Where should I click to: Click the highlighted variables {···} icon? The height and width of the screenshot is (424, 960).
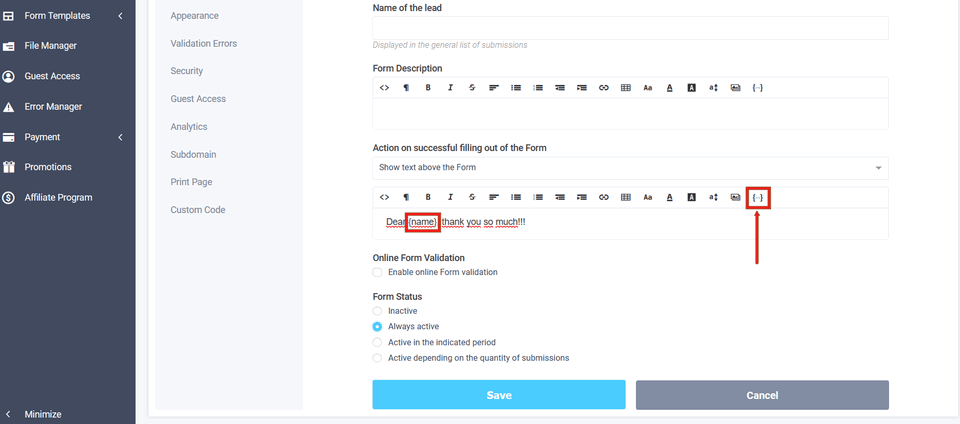pyautogui.click(x=758, y=198)
